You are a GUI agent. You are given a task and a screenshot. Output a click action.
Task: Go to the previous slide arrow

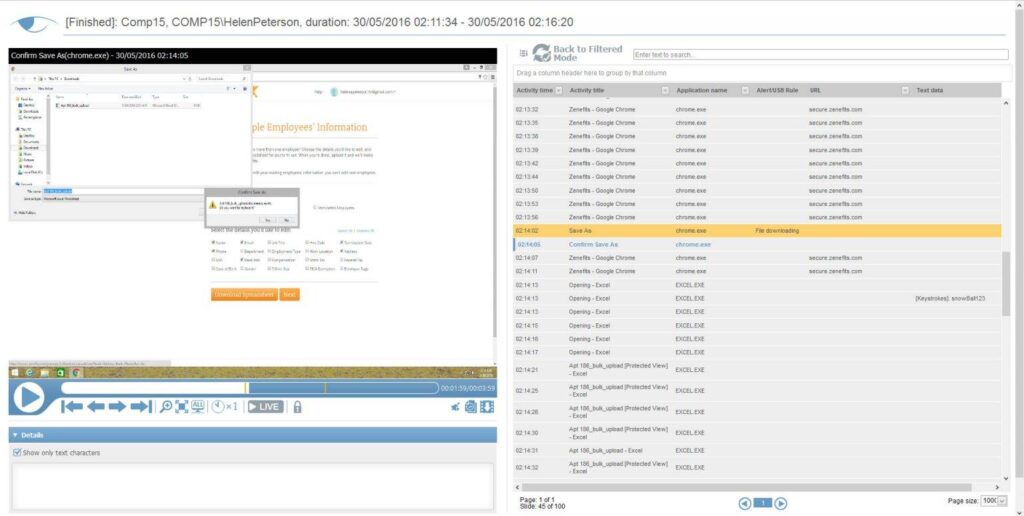(95, 406)
